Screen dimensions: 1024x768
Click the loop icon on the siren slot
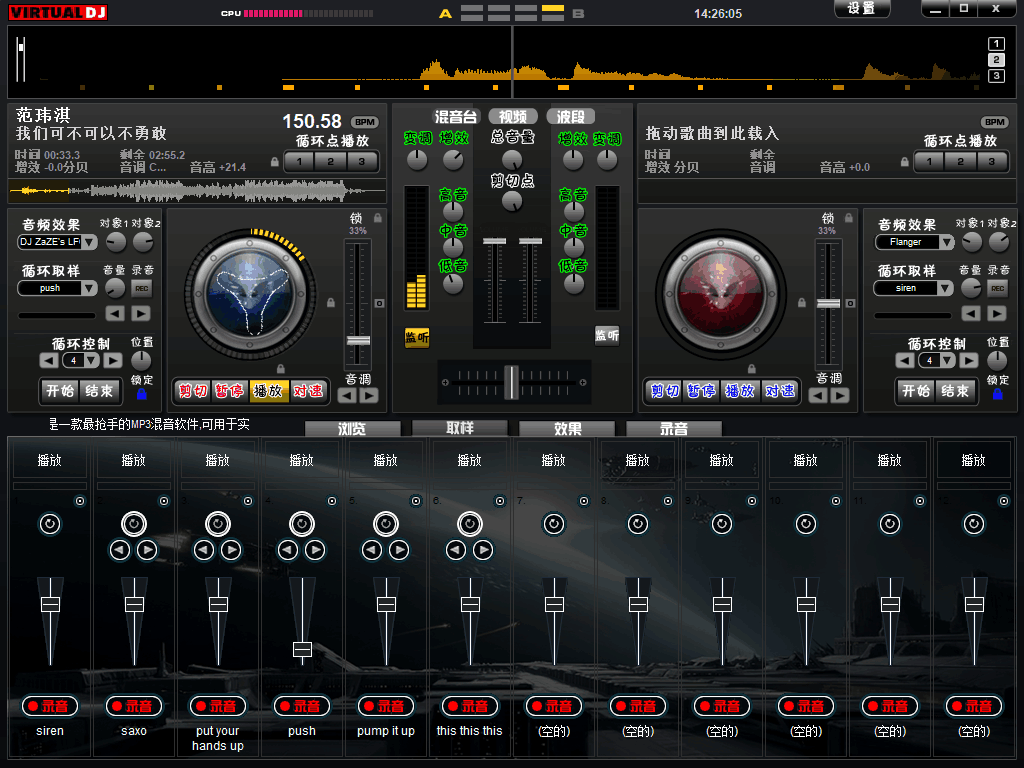pos(50,524)
